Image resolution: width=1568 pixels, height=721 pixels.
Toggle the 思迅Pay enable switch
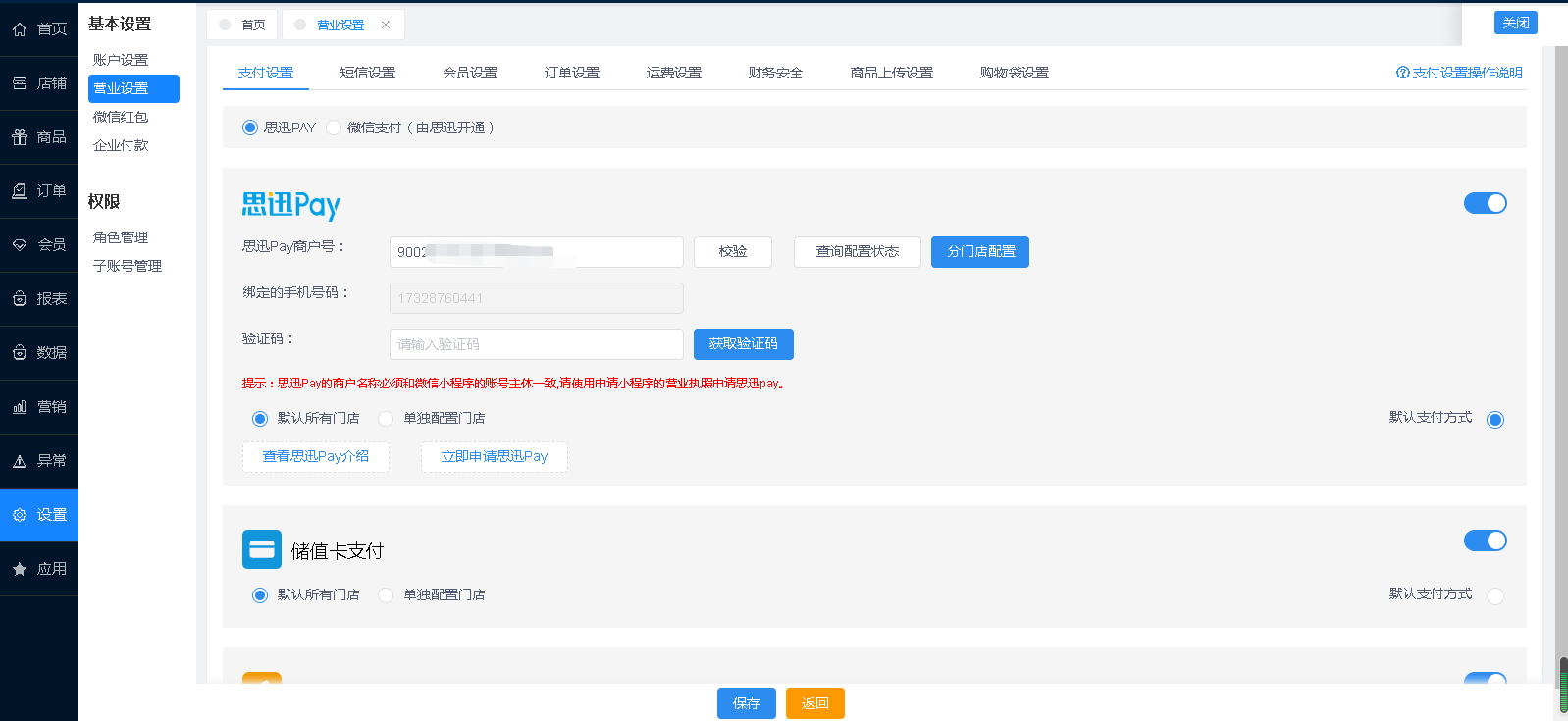coord(1486,203)
